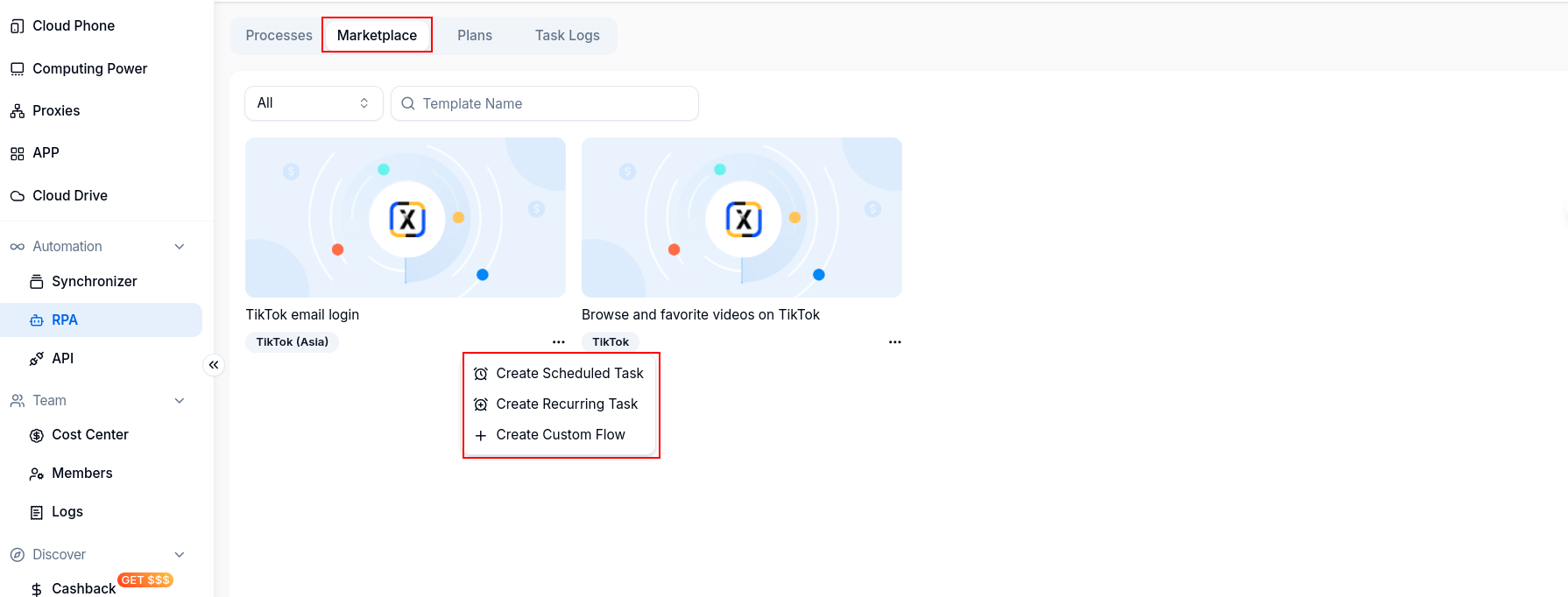Click the Proxies network icon
This screenshot has width=1568, height=597.
(17, 111)
